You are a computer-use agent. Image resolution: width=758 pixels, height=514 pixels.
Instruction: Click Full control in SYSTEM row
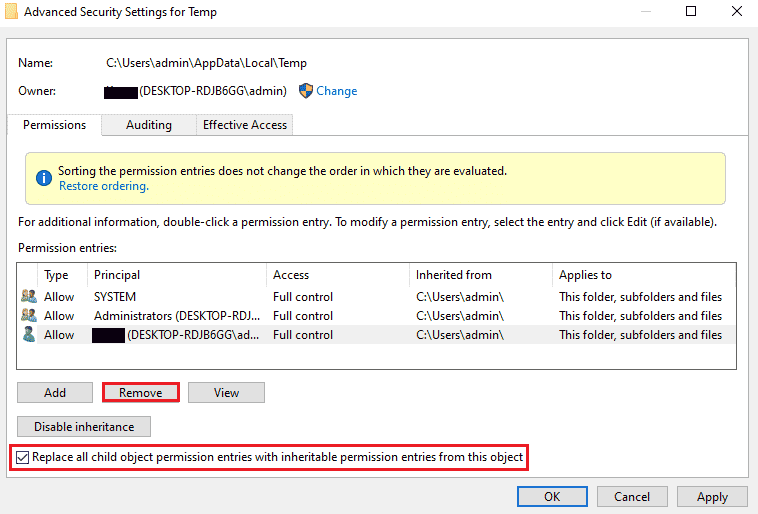click(303, 296)
